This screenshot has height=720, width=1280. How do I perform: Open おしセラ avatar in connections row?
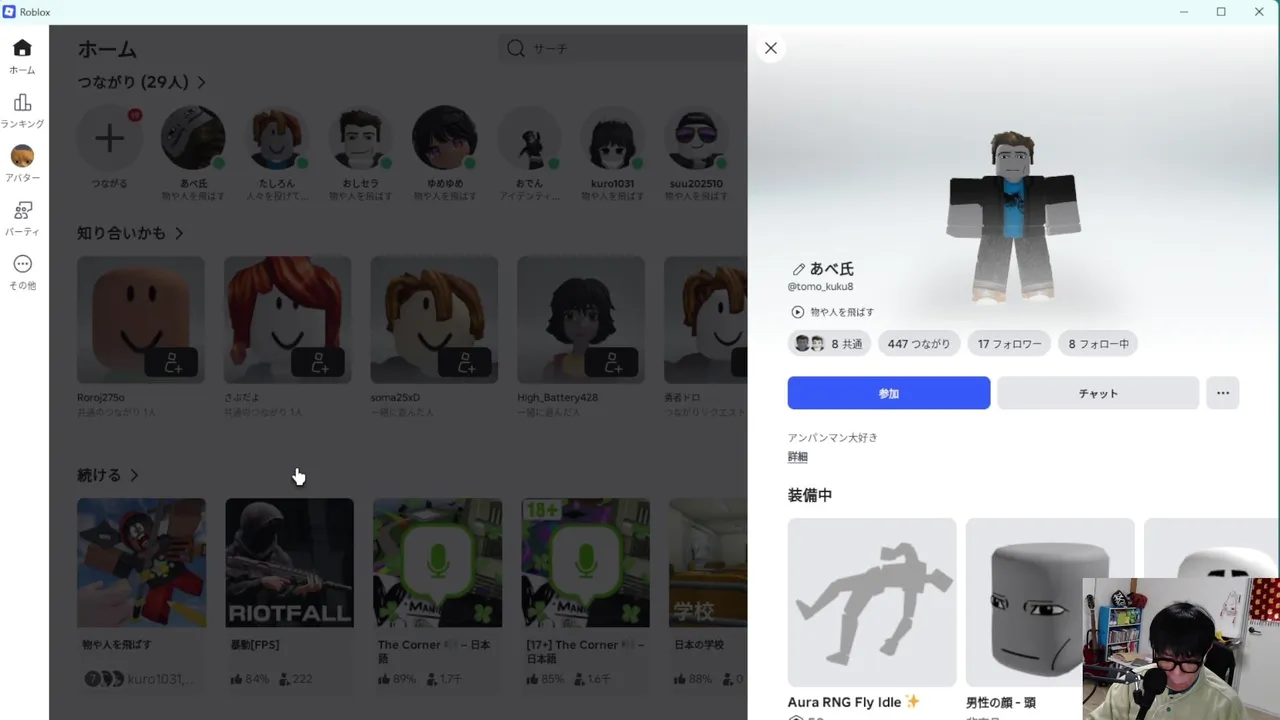click(x=361, y=138)
